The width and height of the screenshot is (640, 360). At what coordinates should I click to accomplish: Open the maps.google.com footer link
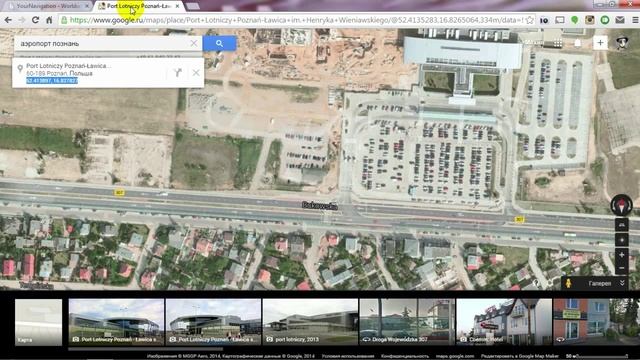click(x=455, y=356)
